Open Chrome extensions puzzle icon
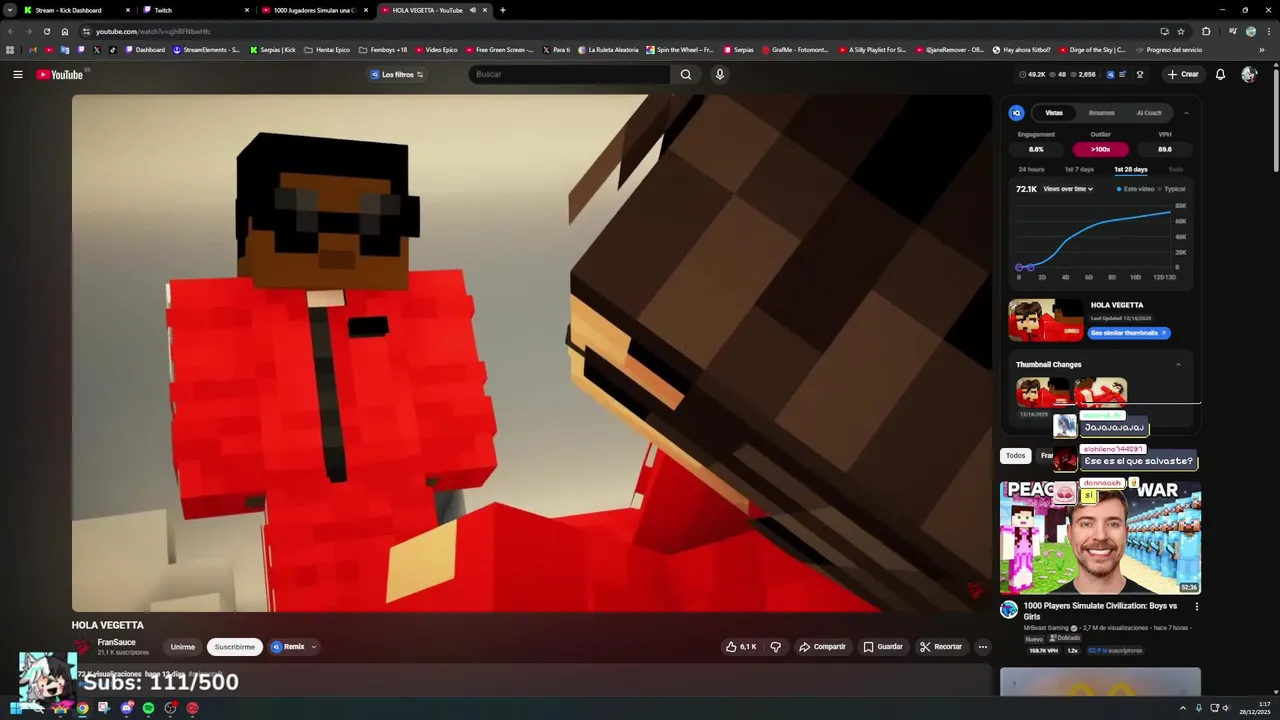 click(x=1206, y=31)
